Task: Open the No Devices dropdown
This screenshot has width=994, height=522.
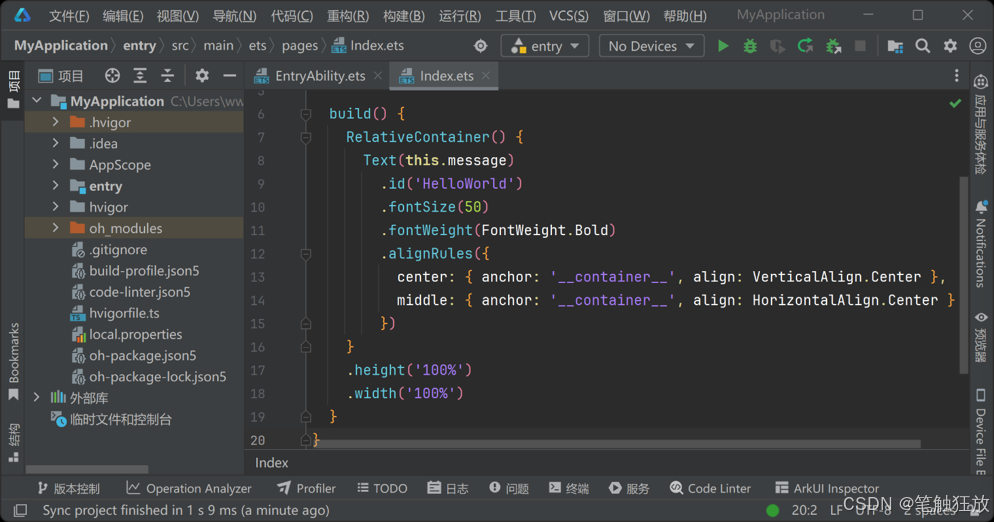Action: tap(651, 46)
